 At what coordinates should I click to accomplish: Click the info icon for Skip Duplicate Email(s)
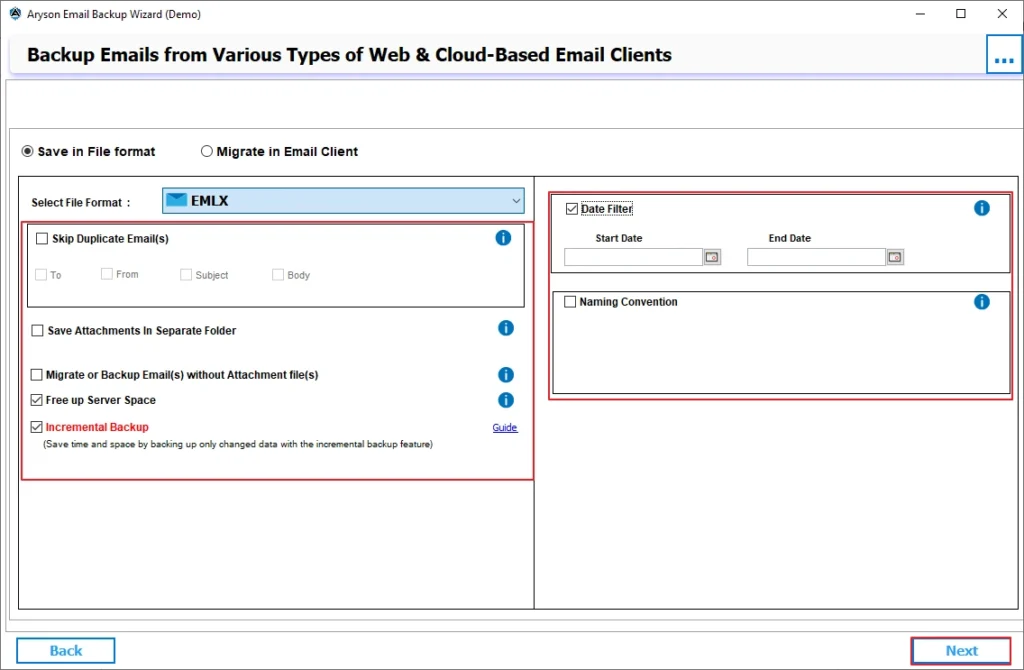(x=503, y=238)
